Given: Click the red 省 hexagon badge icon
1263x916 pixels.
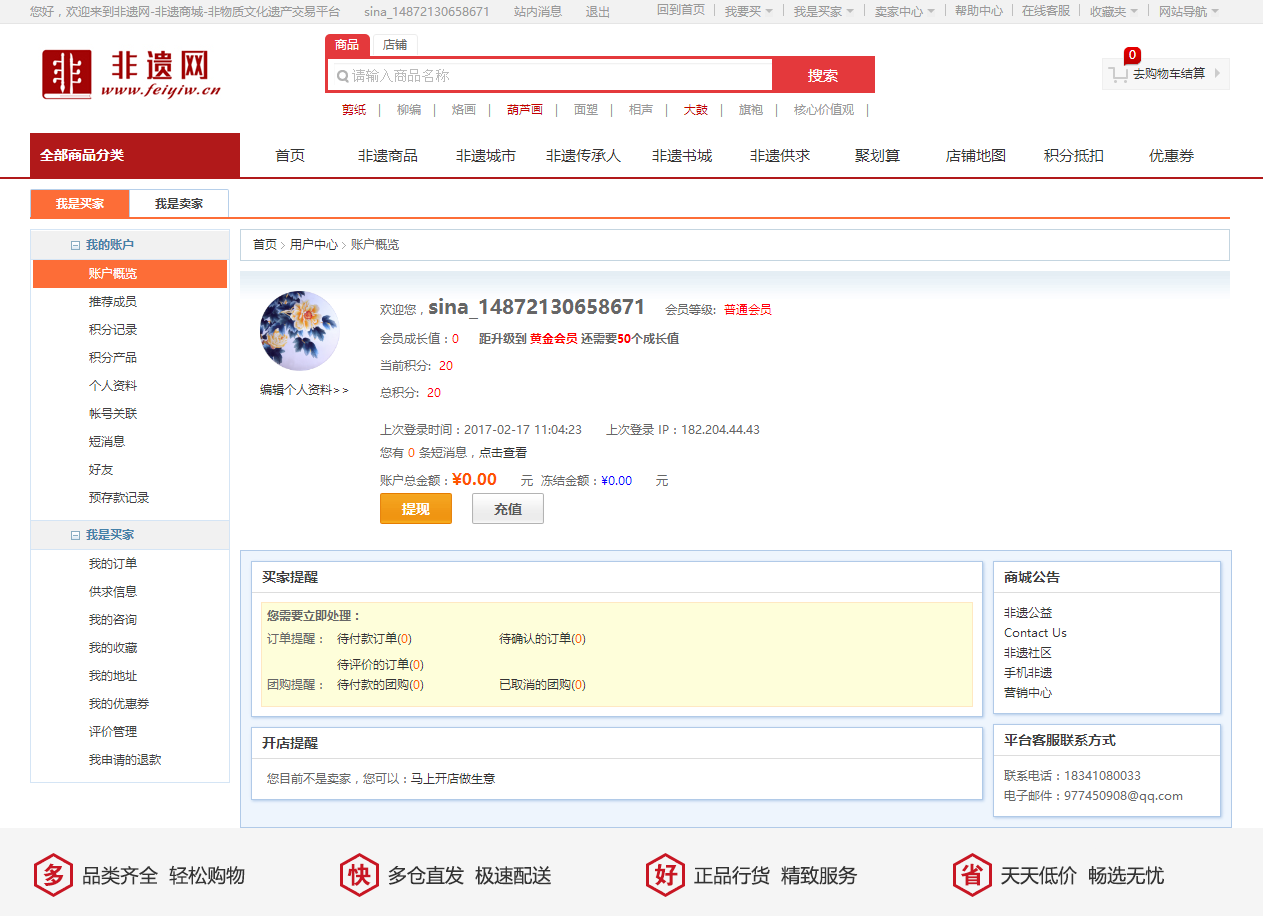Looking at the screenshot, I should coord(971,875).
